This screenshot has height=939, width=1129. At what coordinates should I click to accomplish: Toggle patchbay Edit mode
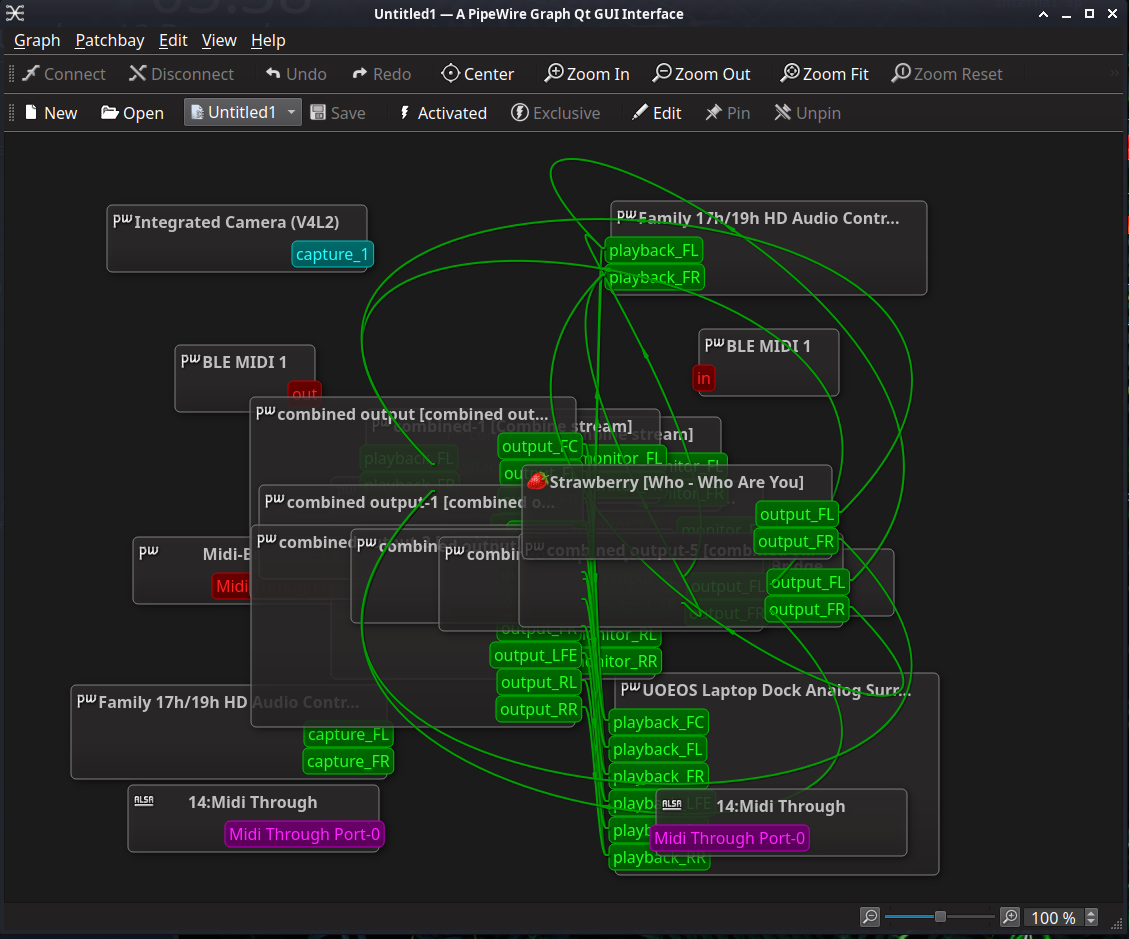656,113
